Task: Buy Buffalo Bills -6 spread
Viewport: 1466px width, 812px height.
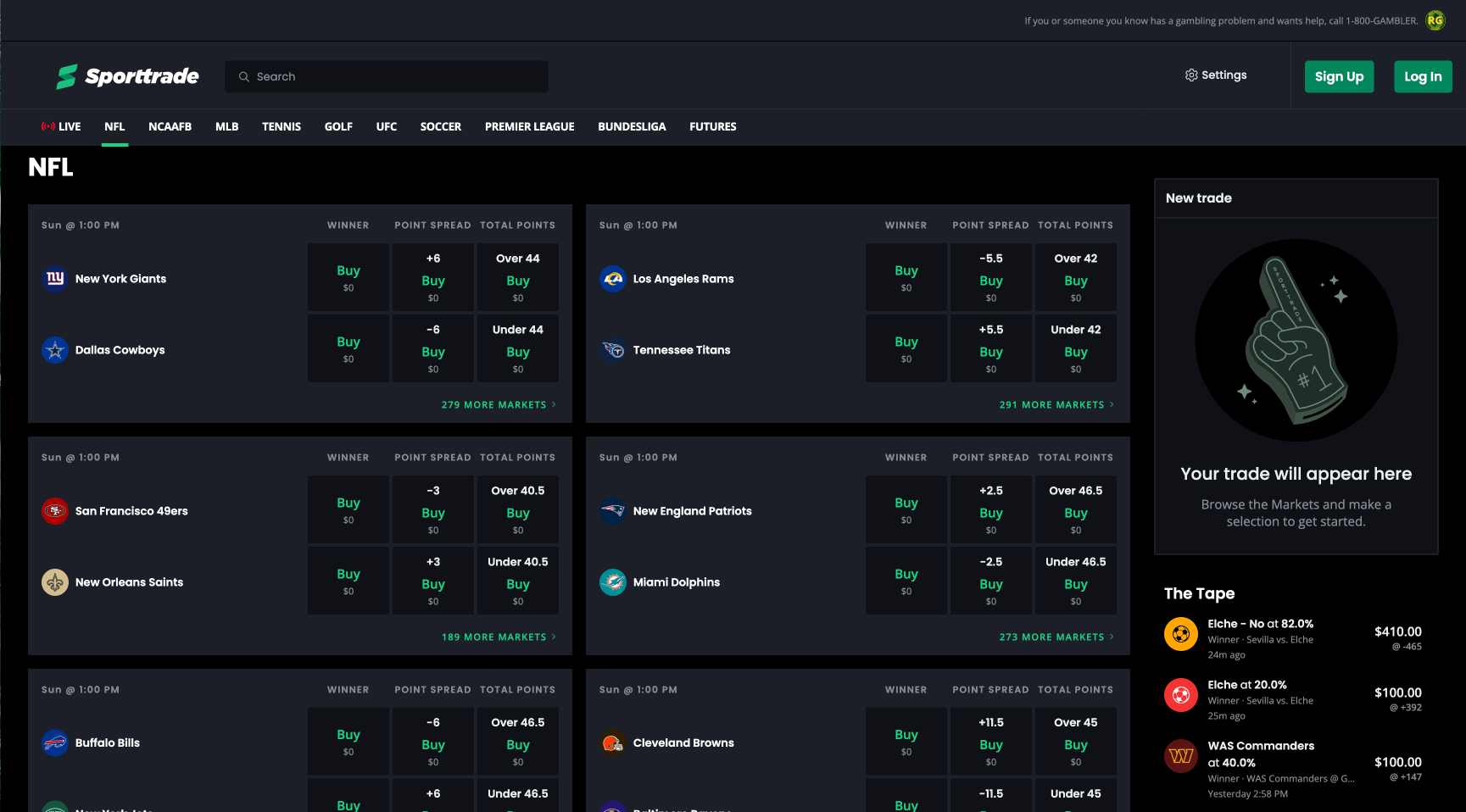Action: pos(433,742)
